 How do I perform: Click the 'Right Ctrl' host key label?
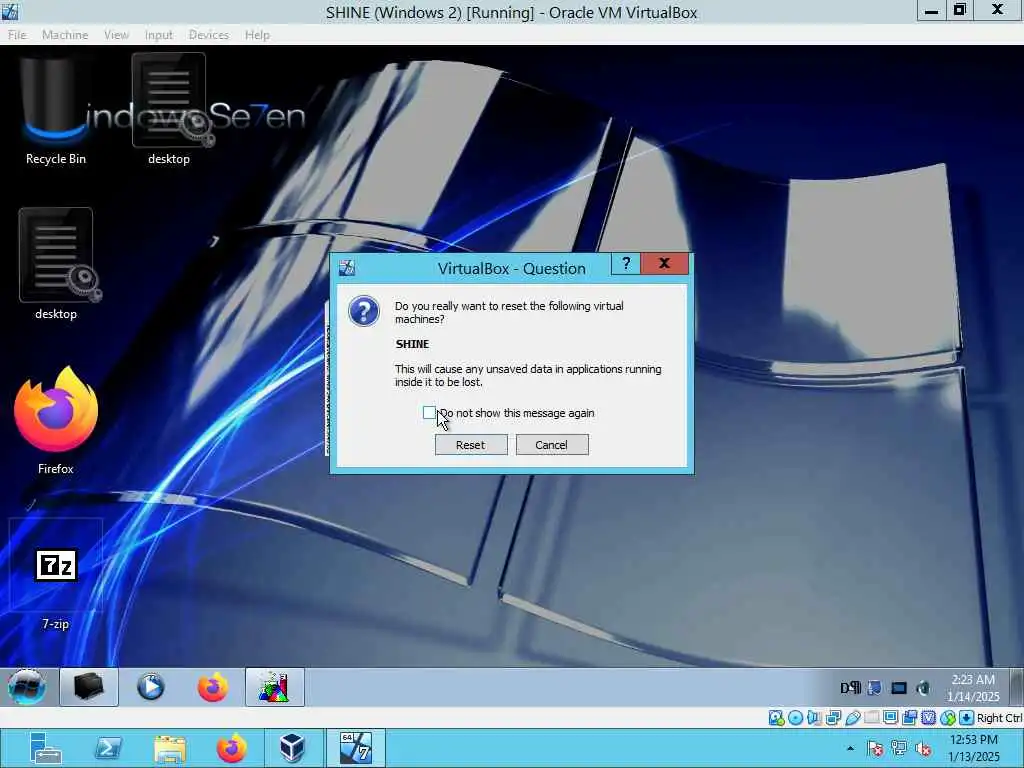pyautogui.click(x=999, y=718)
